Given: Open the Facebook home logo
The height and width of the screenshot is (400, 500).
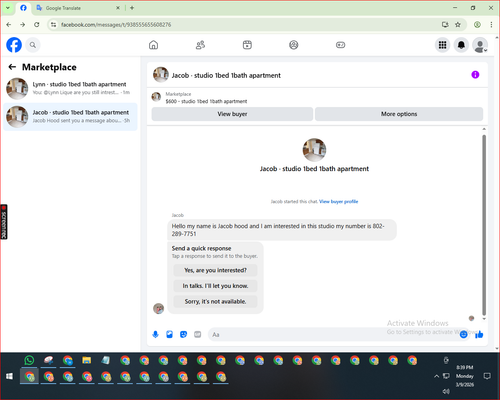Looking at the screenshot, I should [14, 45].
